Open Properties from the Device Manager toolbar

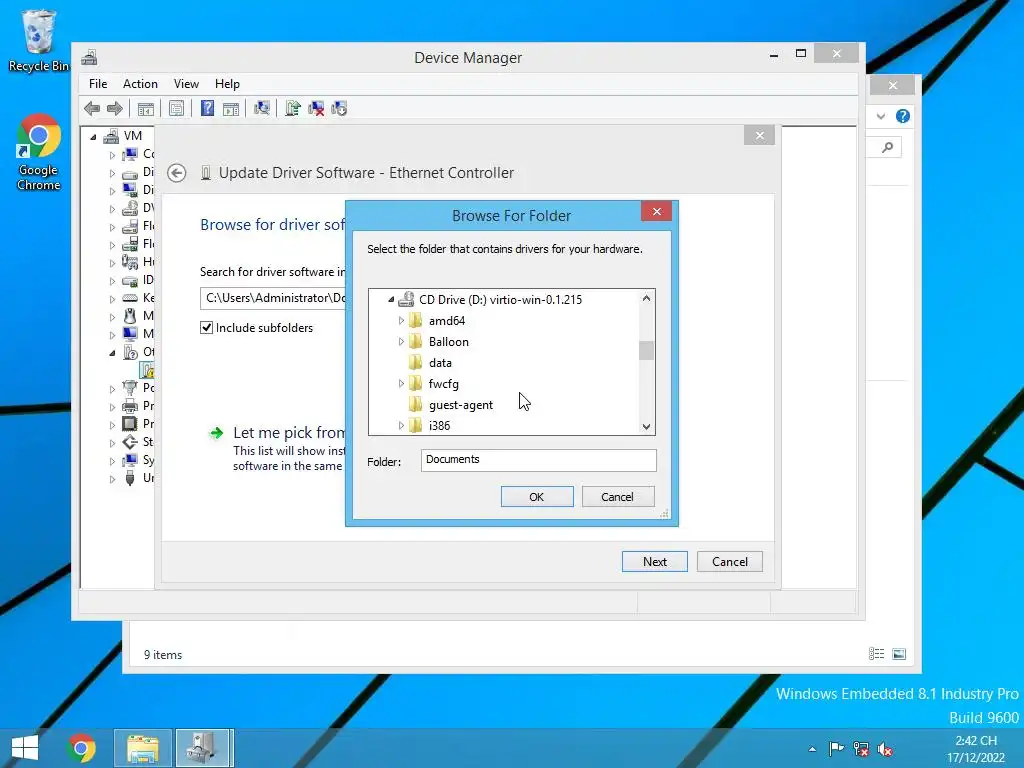[176, 108]
